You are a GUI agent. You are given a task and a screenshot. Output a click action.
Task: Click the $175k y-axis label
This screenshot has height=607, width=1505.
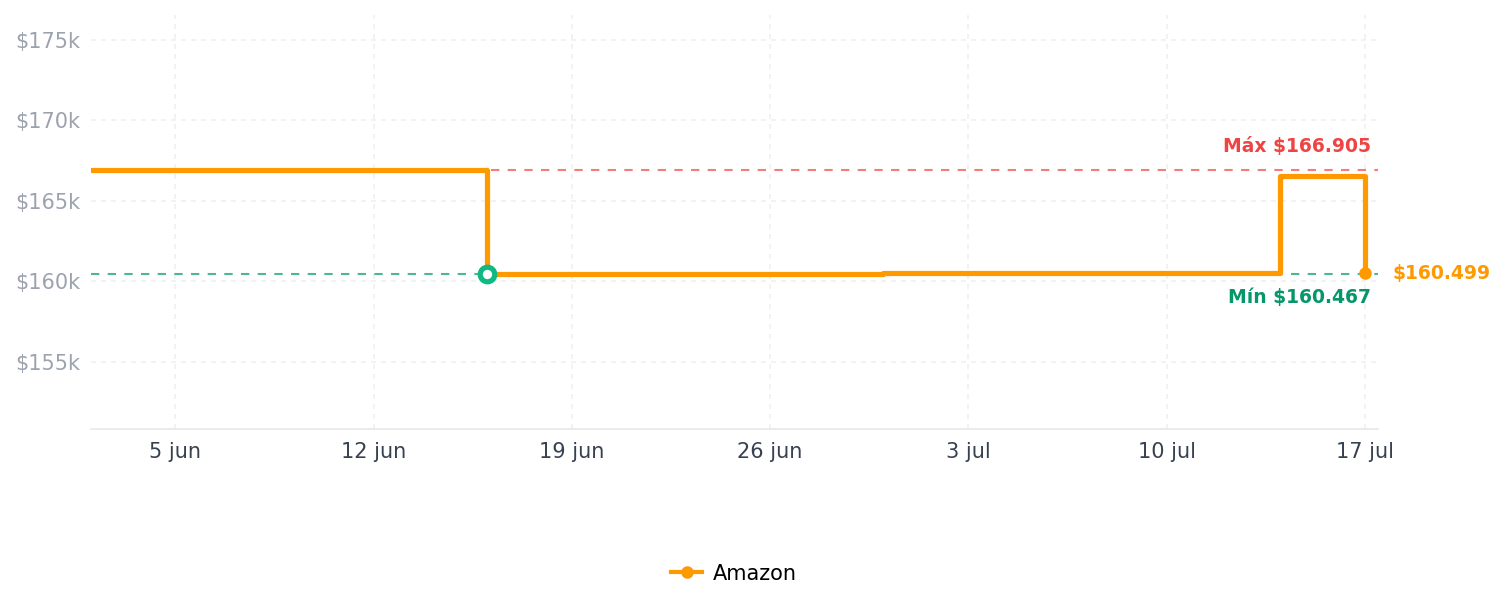(x=47, y=41)
